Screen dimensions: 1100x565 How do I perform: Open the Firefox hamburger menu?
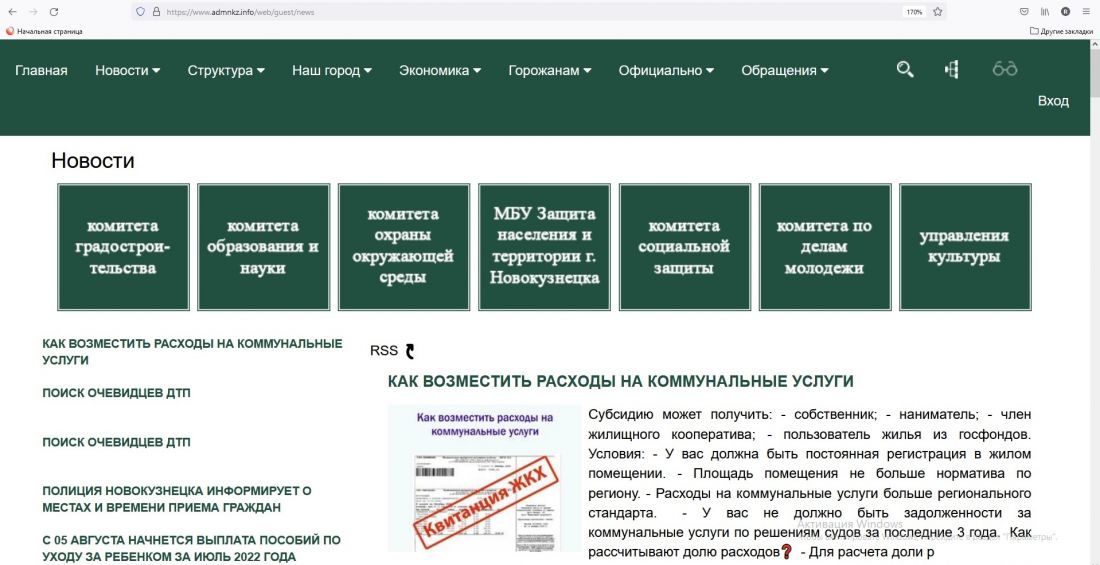coord(1086,12)
